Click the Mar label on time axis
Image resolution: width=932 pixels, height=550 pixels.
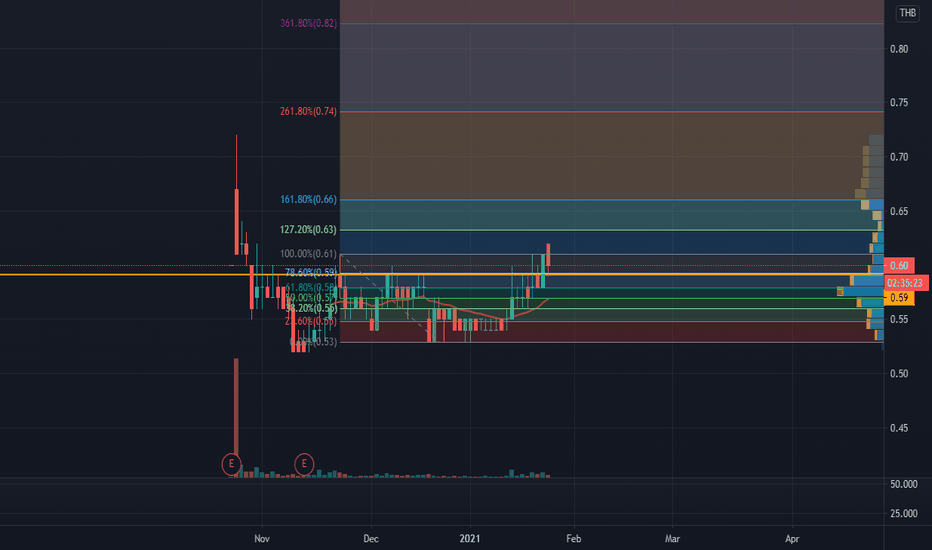pos(672,539)
